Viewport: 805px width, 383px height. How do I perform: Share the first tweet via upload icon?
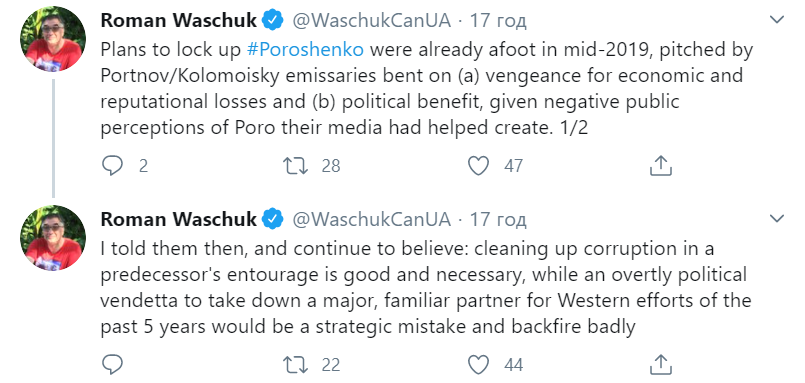click(661, 165)
